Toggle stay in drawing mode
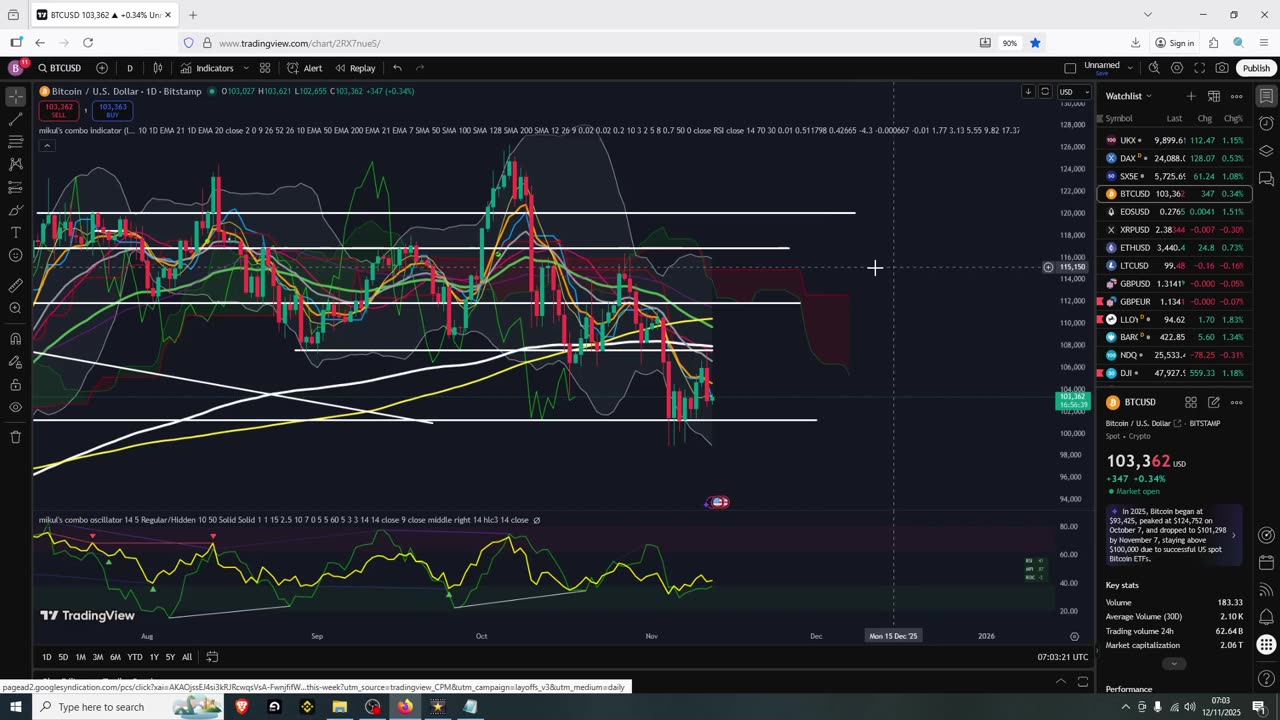 point(15,361)
